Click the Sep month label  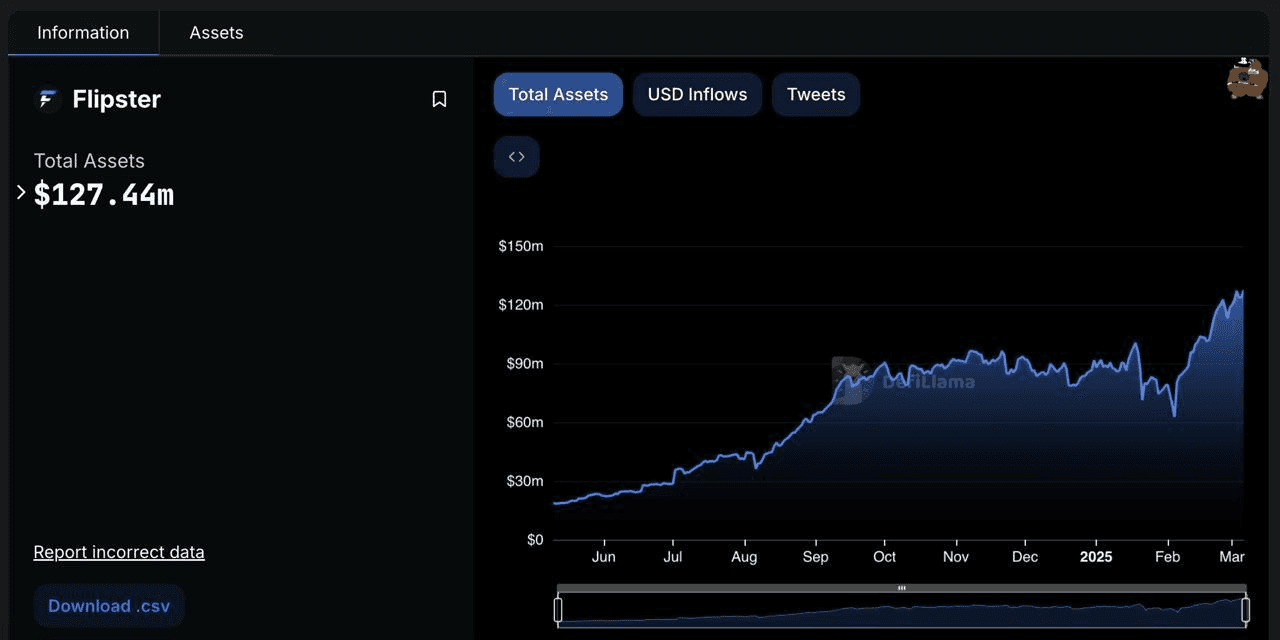tap(815, 557)
